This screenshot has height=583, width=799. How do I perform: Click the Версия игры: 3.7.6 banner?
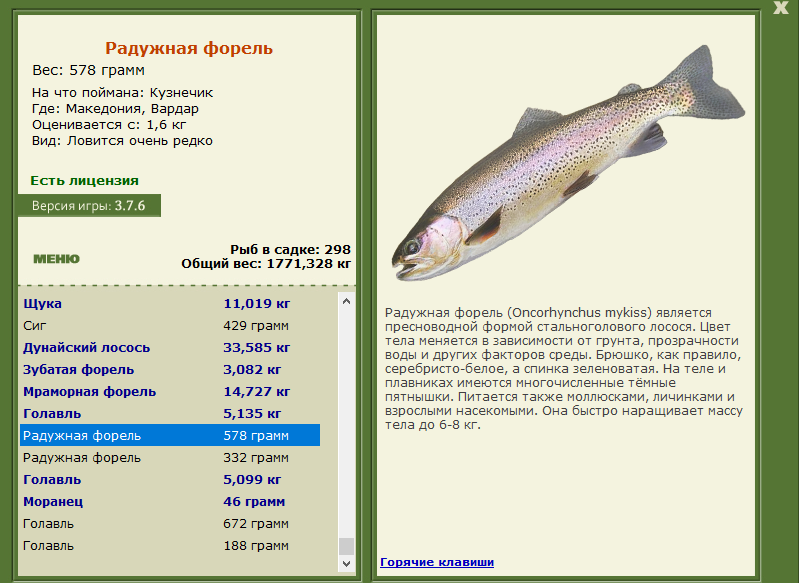pyautogui.click(x=89, y=205)
